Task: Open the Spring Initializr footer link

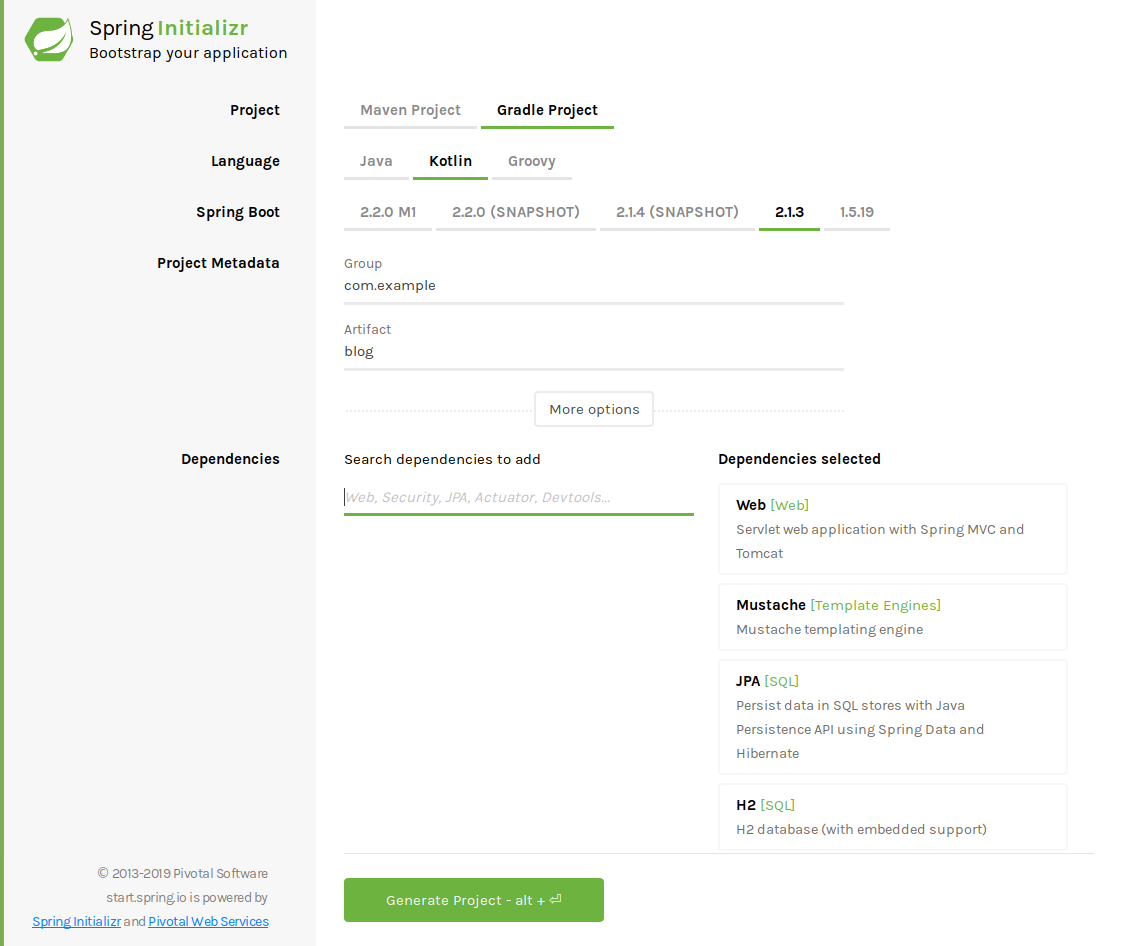Action: pos(76,921)
